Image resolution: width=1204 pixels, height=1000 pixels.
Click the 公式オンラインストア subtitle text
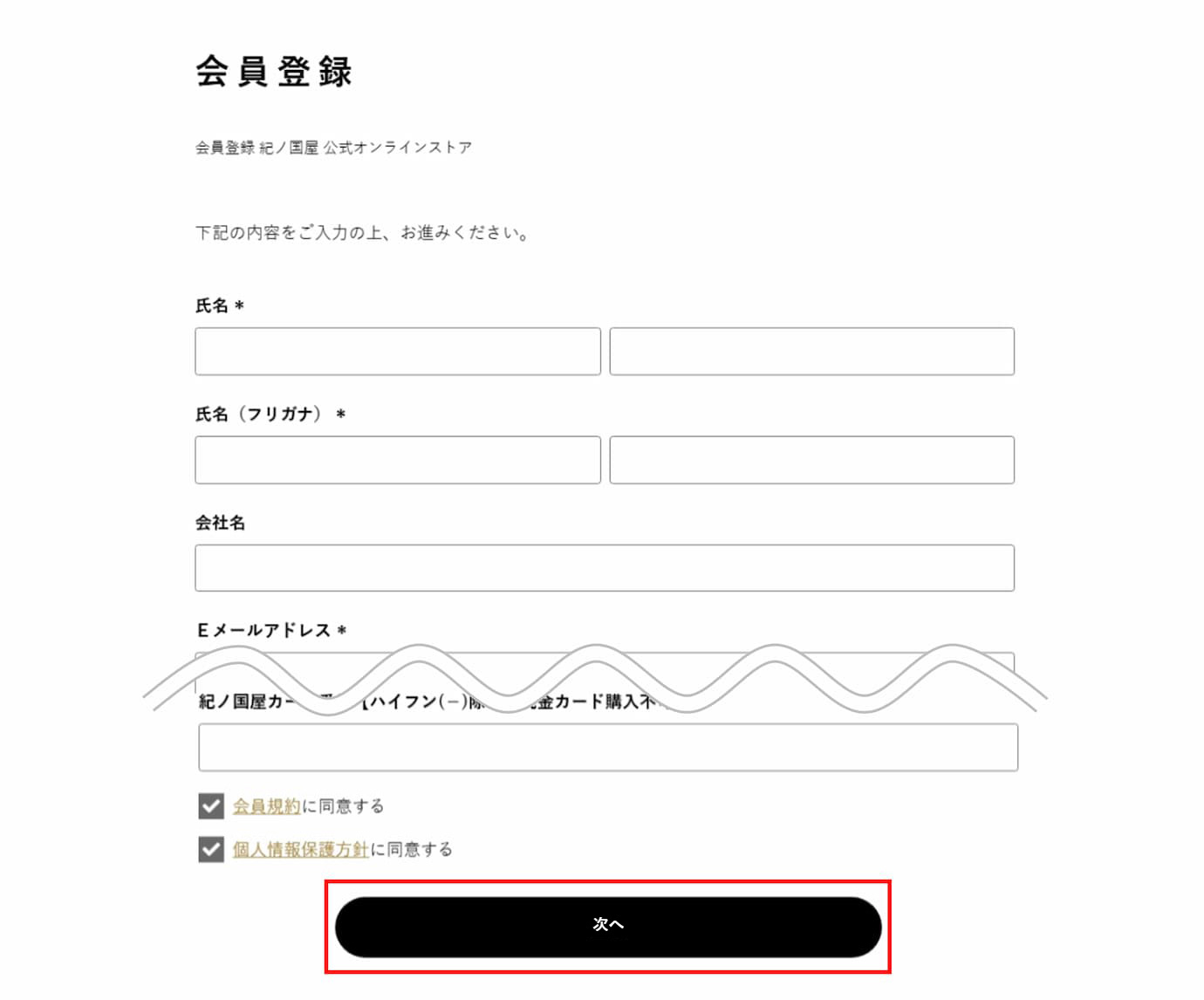click(x=397, y=147)
